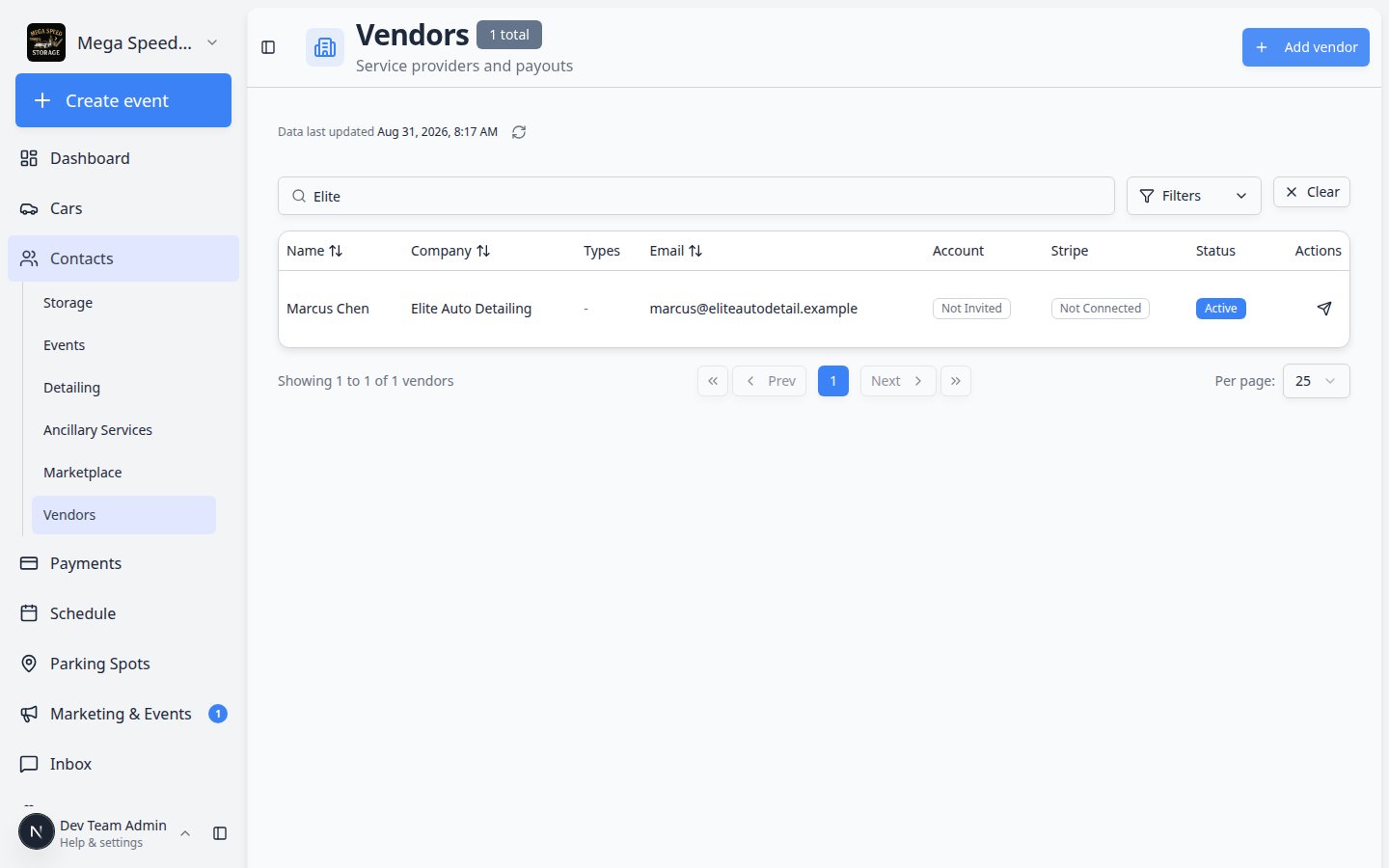Select Events under Contacts
The width and height of the screenshot is (1389, 868).
(123, 345)
